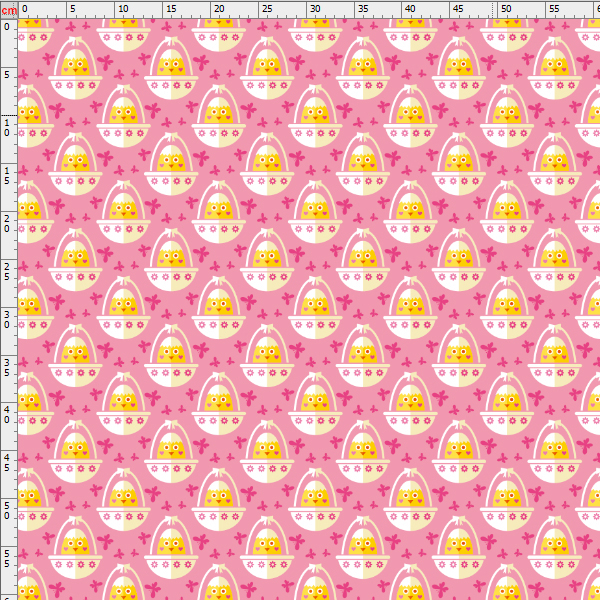Click the 5 mark on the vertical ruler
The height and width of the screenshot is (600, 600).
pyautogui.click(x=7, y=75)
